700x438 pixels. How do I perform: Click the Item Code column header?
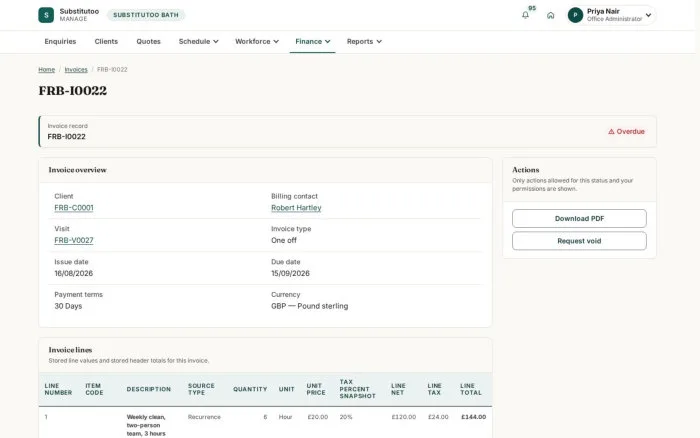[94, 389]
